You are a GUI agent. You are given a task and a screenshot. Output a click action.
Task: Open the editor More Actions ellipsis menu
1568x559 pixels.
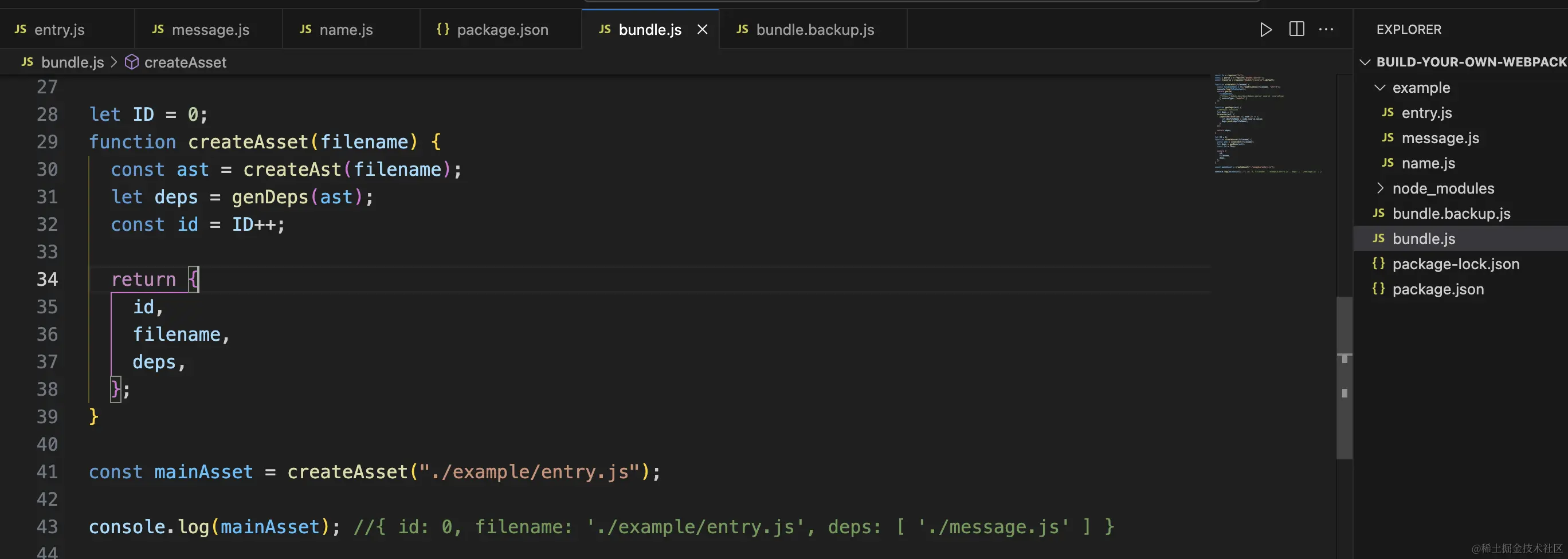pos(1326,29)
